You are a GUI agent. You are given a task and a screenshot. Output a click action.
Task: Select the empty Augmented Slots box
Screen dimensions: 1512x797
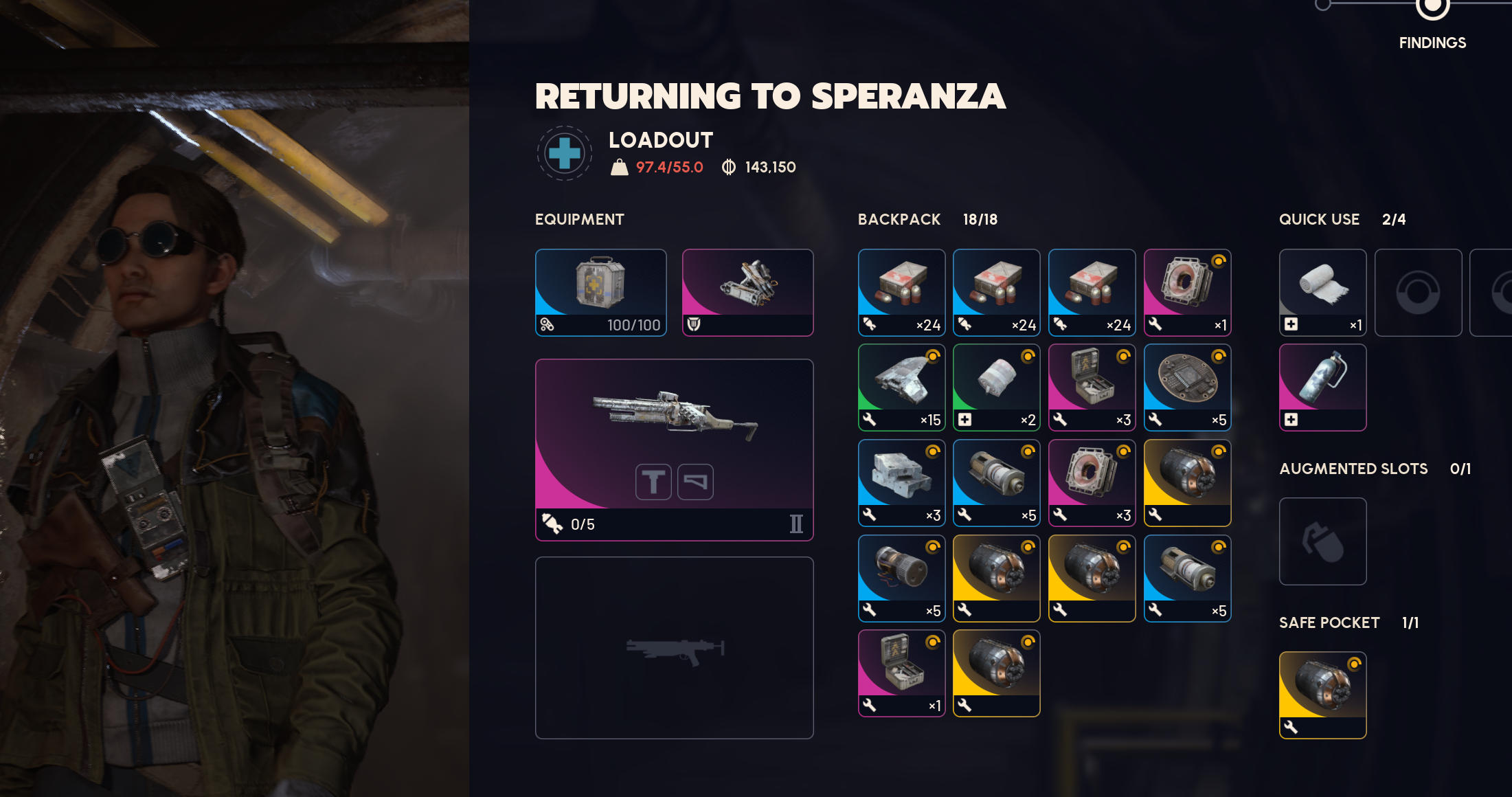point(1322,541)
